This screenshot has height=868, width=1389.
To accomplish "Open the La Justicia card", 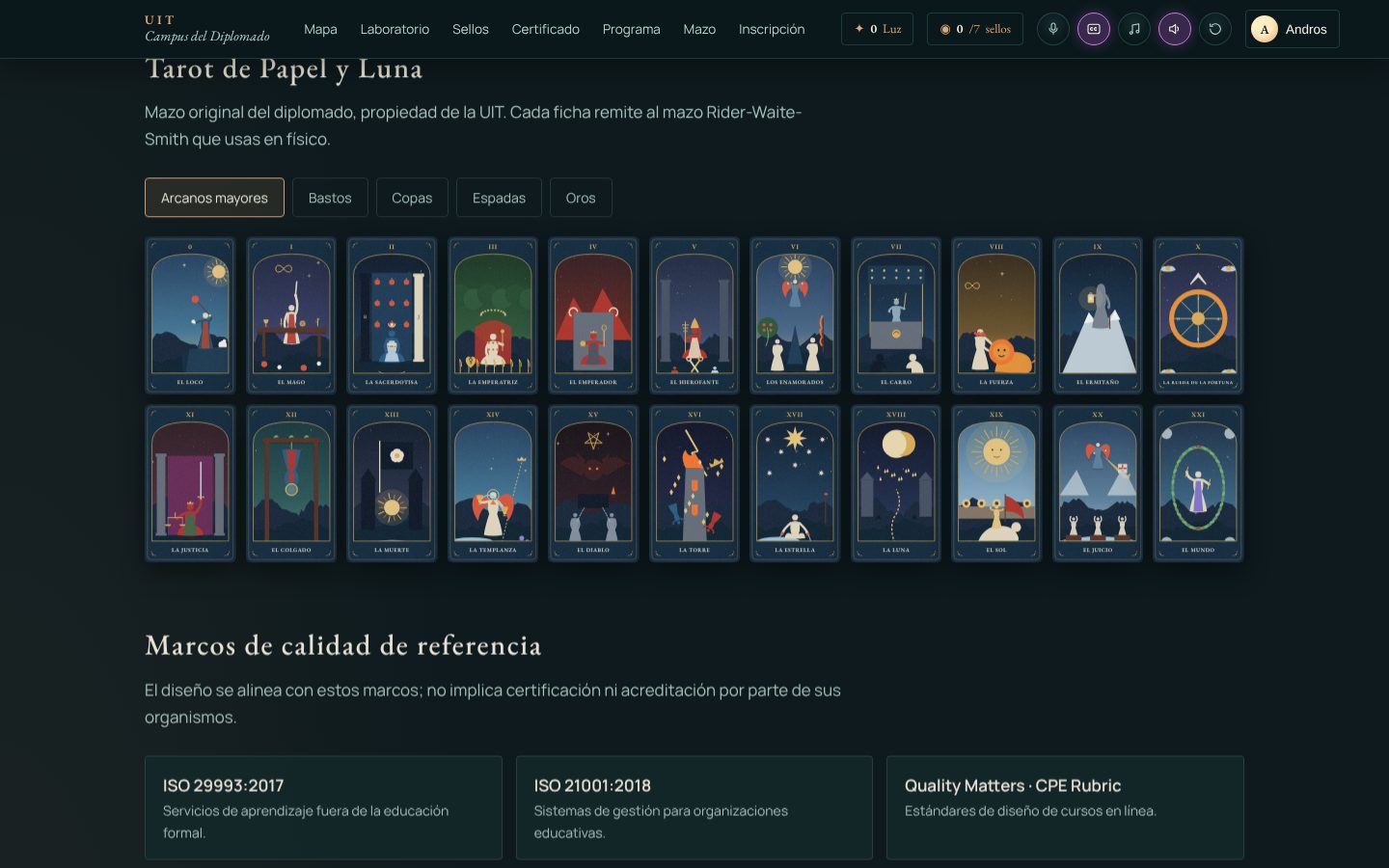I will [x=190, y=483].
